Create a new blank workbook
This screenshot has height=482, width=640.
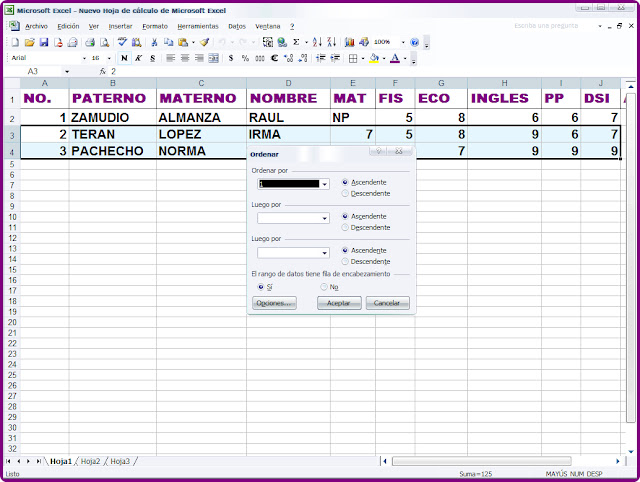tap(15, 42)
